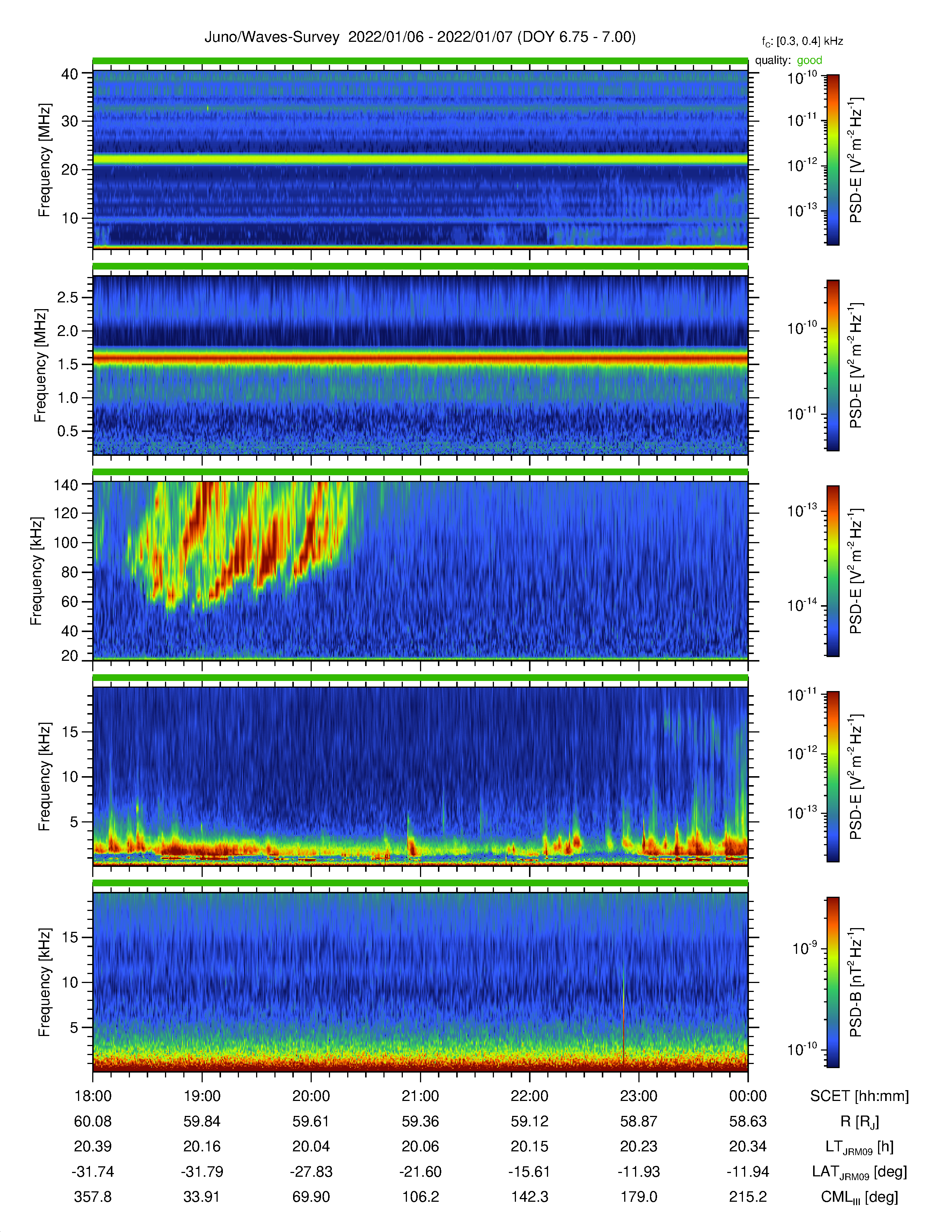
Task: Click the 18:00 start time label
Action: pyautogui.click(x=93, y=1096)
